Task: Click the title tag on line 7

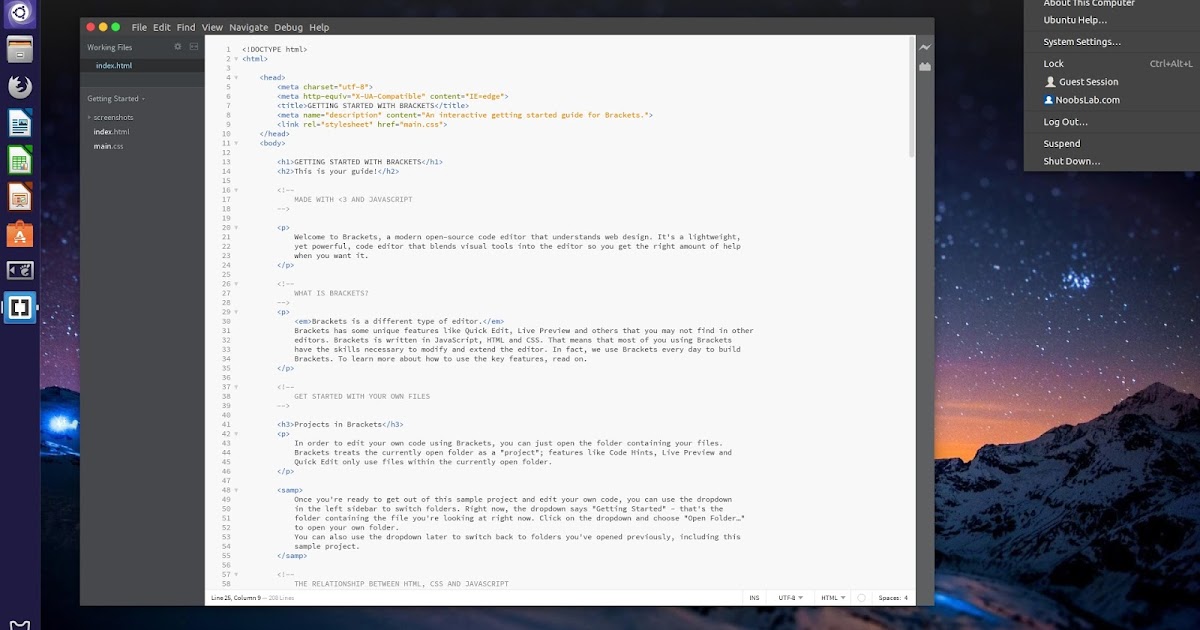Action: coord(373,105)
